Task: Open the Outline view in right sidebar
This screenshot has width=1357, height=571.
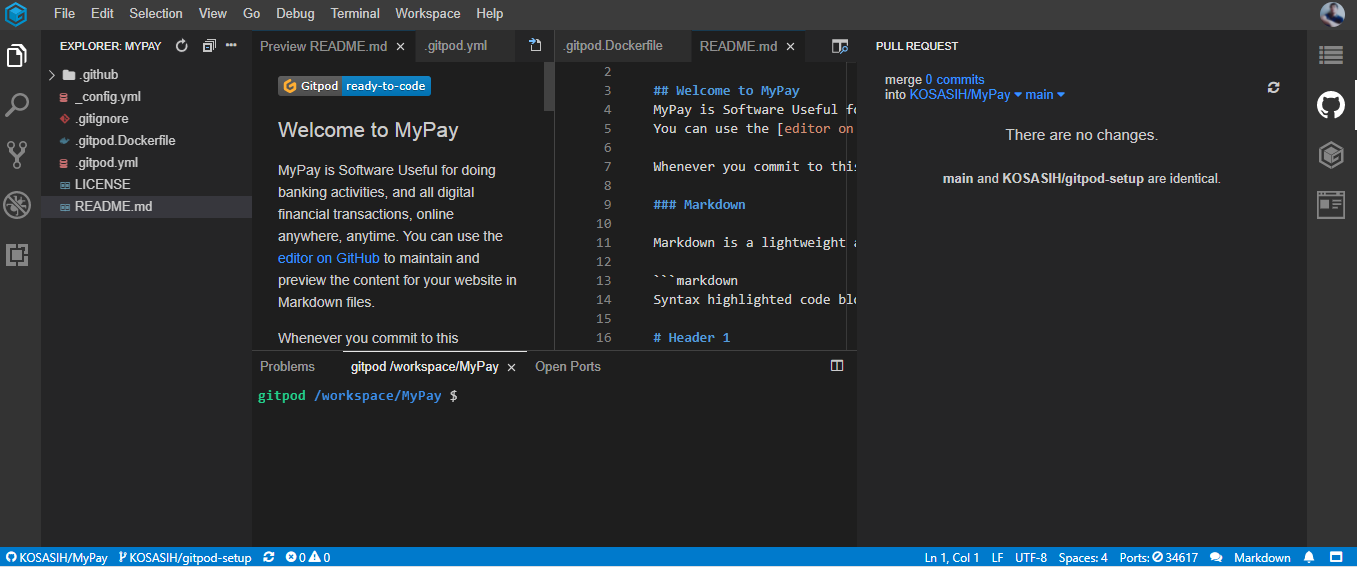Action: (x=1331, y=55)
